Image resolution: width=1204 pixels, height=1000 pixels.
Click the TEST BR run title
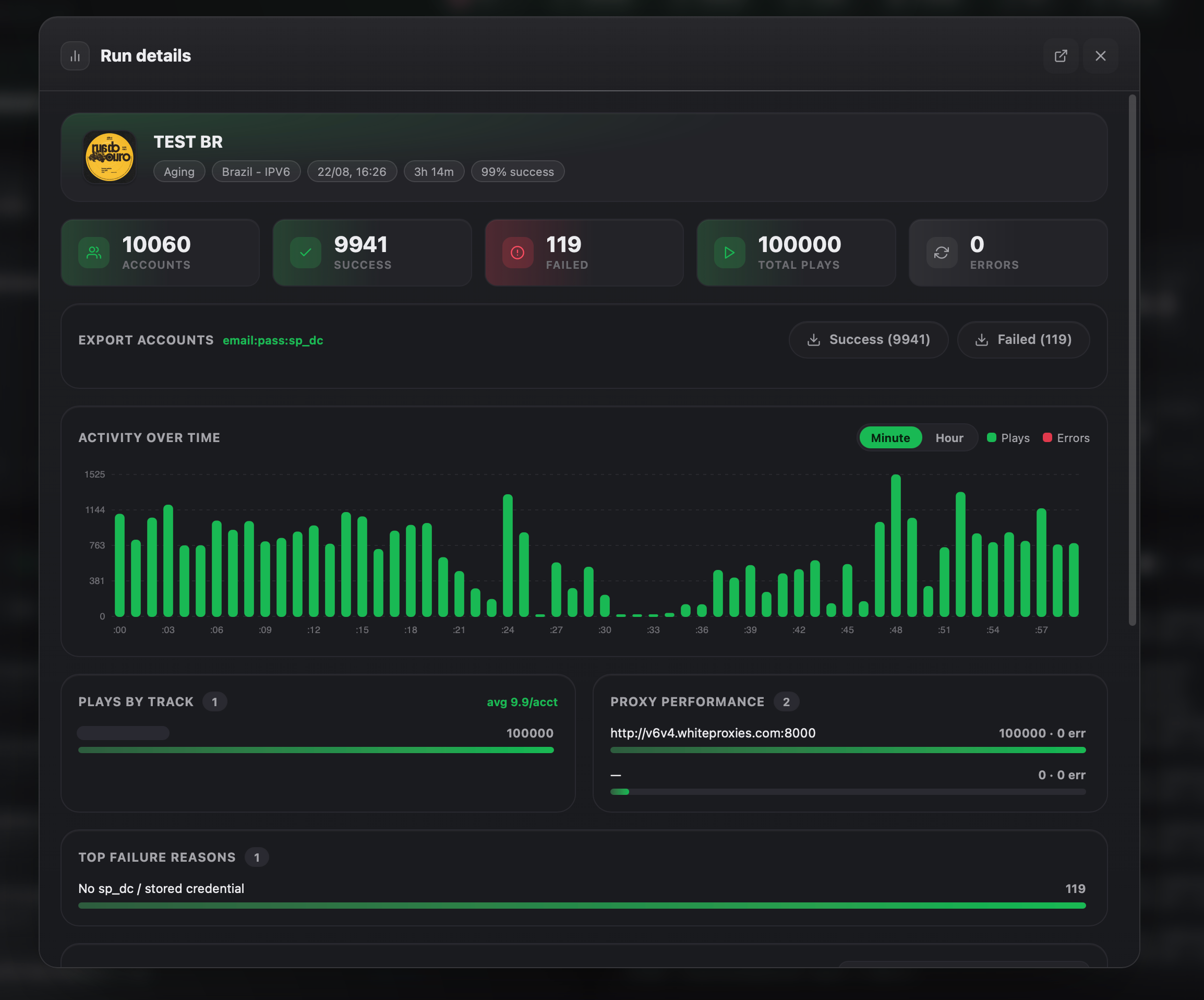[188, 142]
